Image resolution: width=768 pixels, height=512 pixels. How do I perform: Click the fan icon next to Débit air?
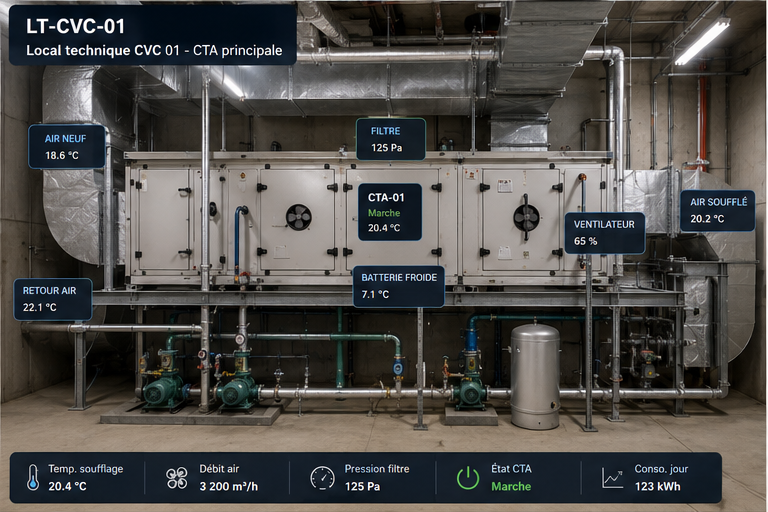(176, 478)
